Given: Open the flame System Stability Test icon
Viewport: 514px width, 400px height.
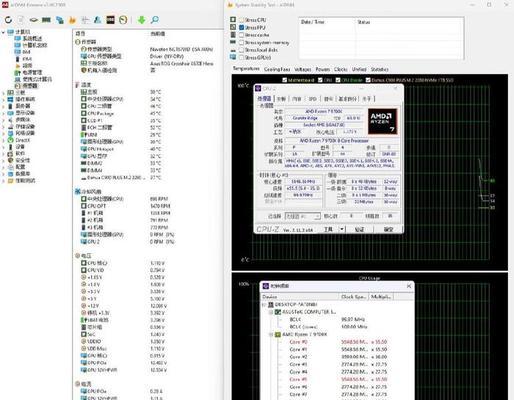Looking at the screenshot, I should point(72,20).
